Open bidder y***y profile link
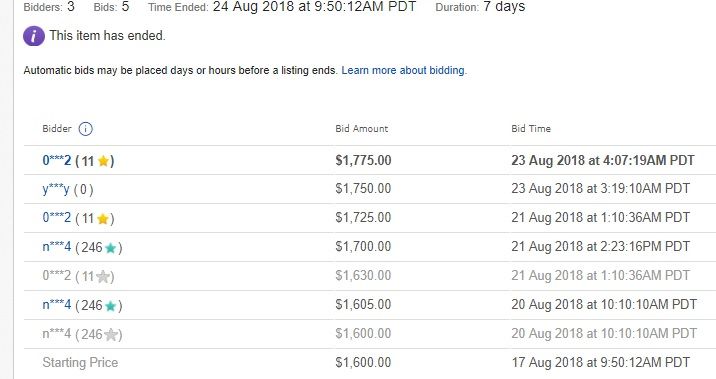This screenshot has width=716, height=379. coord(56,189)
